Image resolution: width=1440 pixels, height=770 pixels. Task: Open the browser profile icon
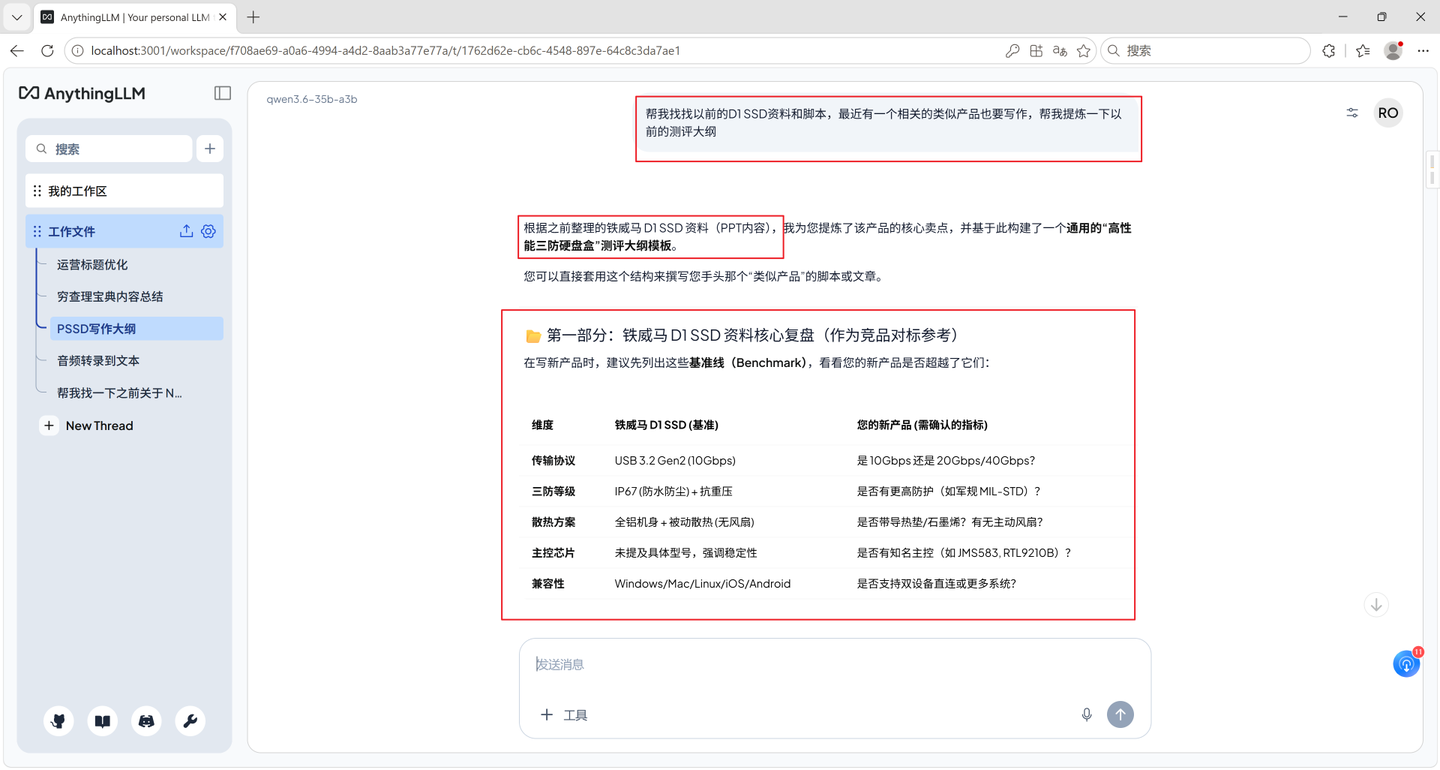(1393, 51)
